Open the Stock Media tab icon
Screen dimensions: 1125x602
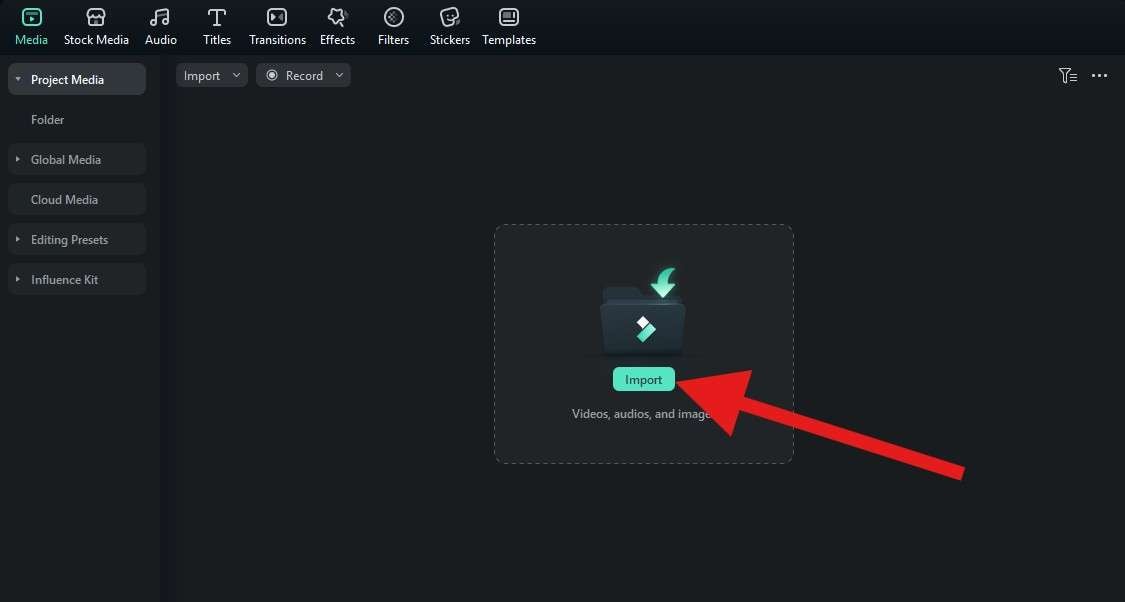tap(96, 17)
